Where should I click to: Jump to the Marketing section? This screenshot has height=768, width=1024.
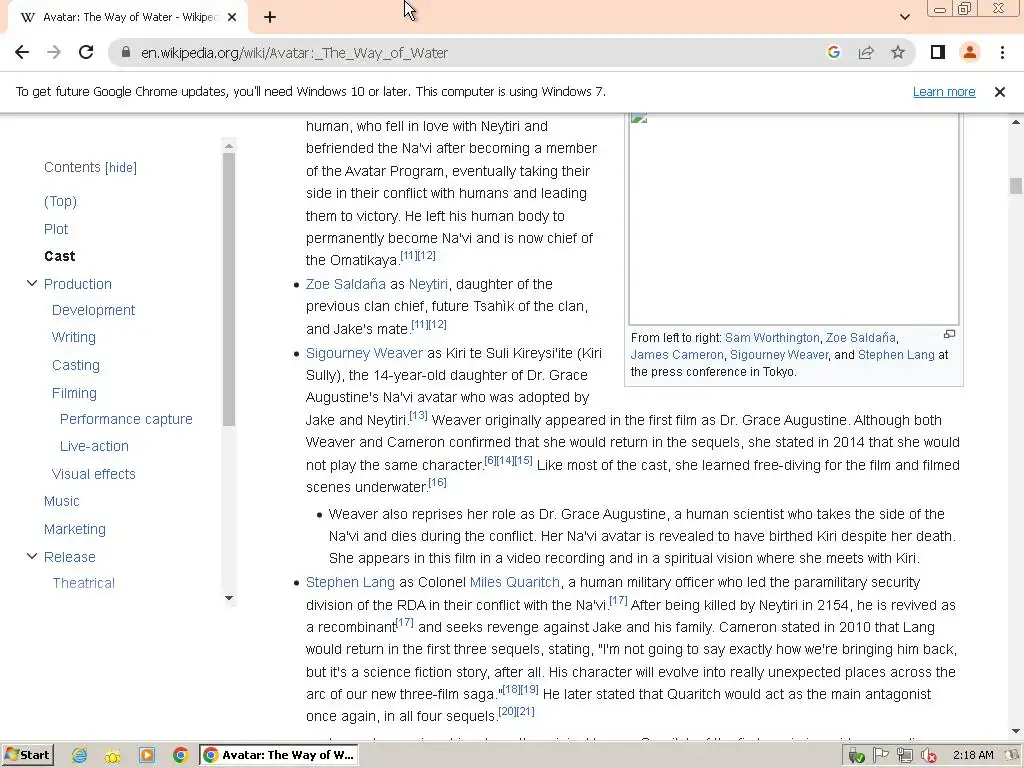tap(74, 529)
